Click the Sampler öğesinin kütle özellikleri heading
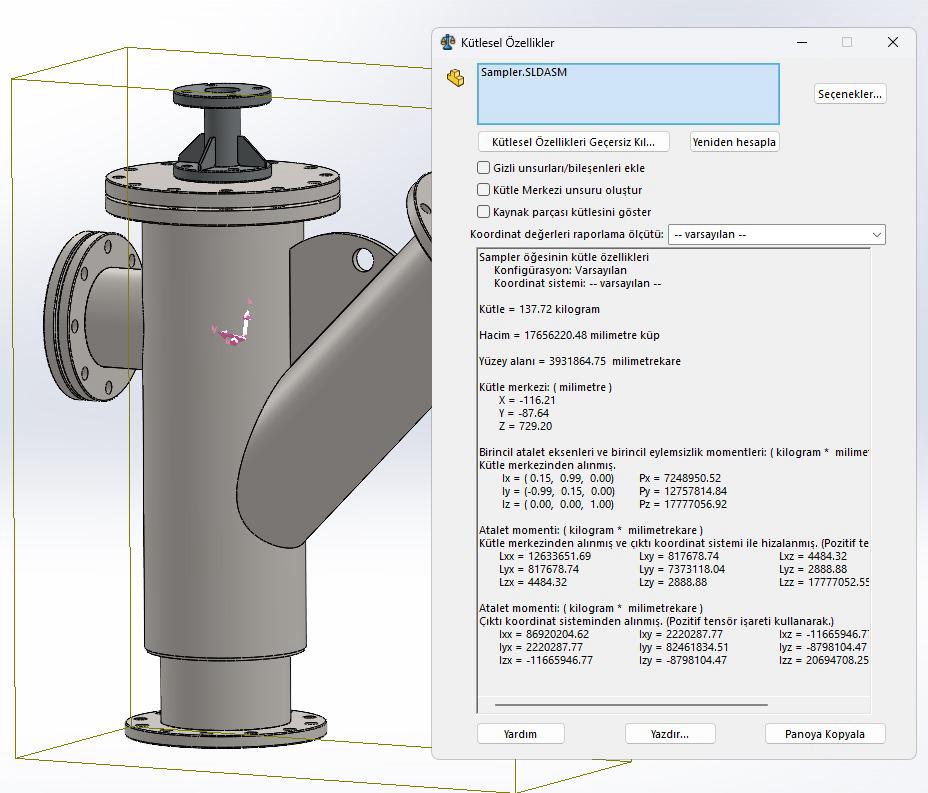The image size is (928, 793). pos(564,257)
